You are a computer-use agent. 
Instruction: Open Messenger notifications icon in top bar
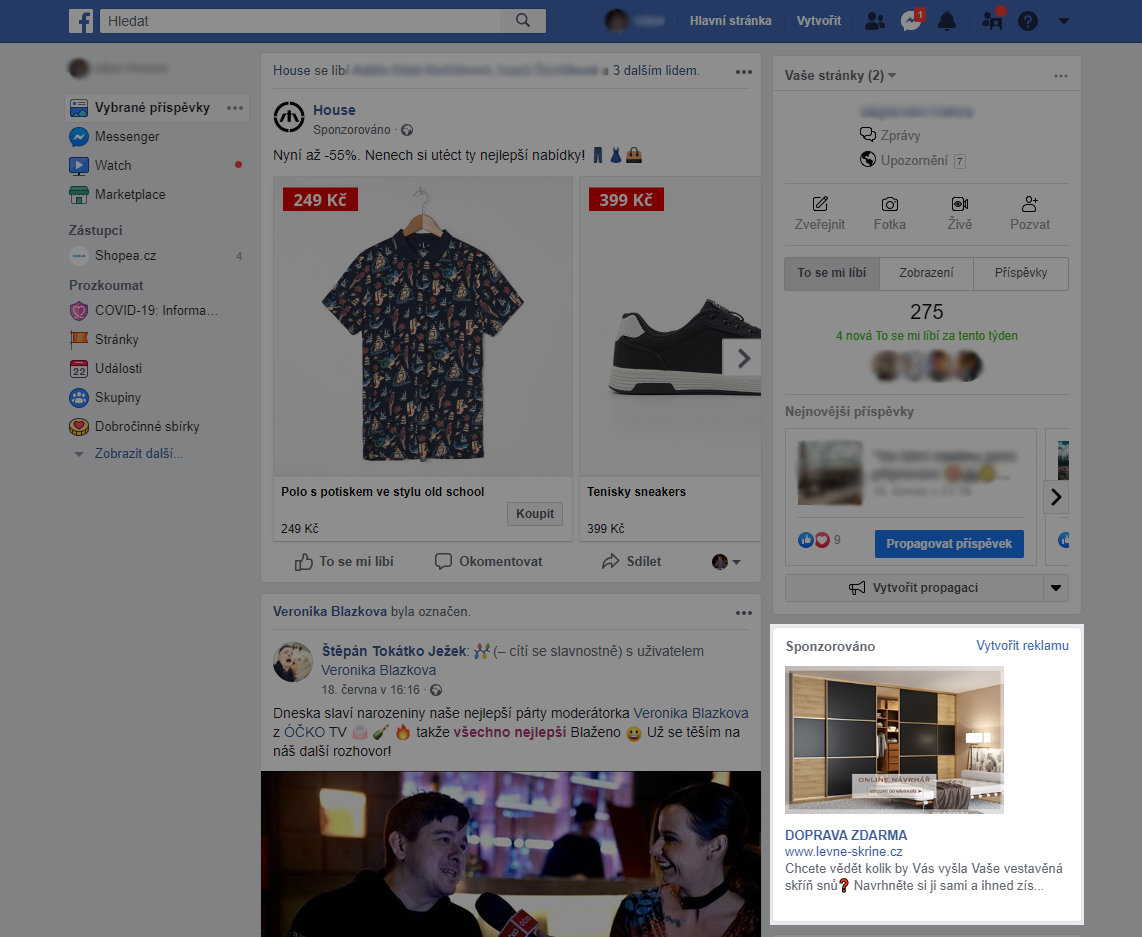tap(910, 21)
